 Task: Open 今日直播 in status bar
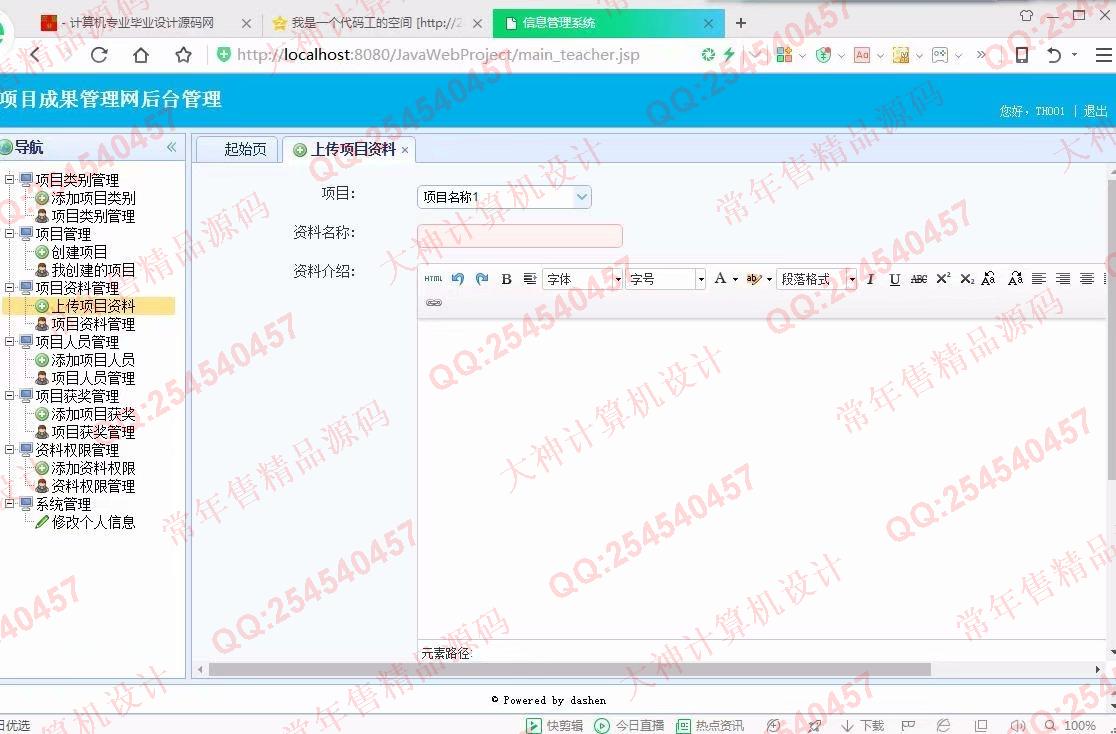(x=629, y=725)
